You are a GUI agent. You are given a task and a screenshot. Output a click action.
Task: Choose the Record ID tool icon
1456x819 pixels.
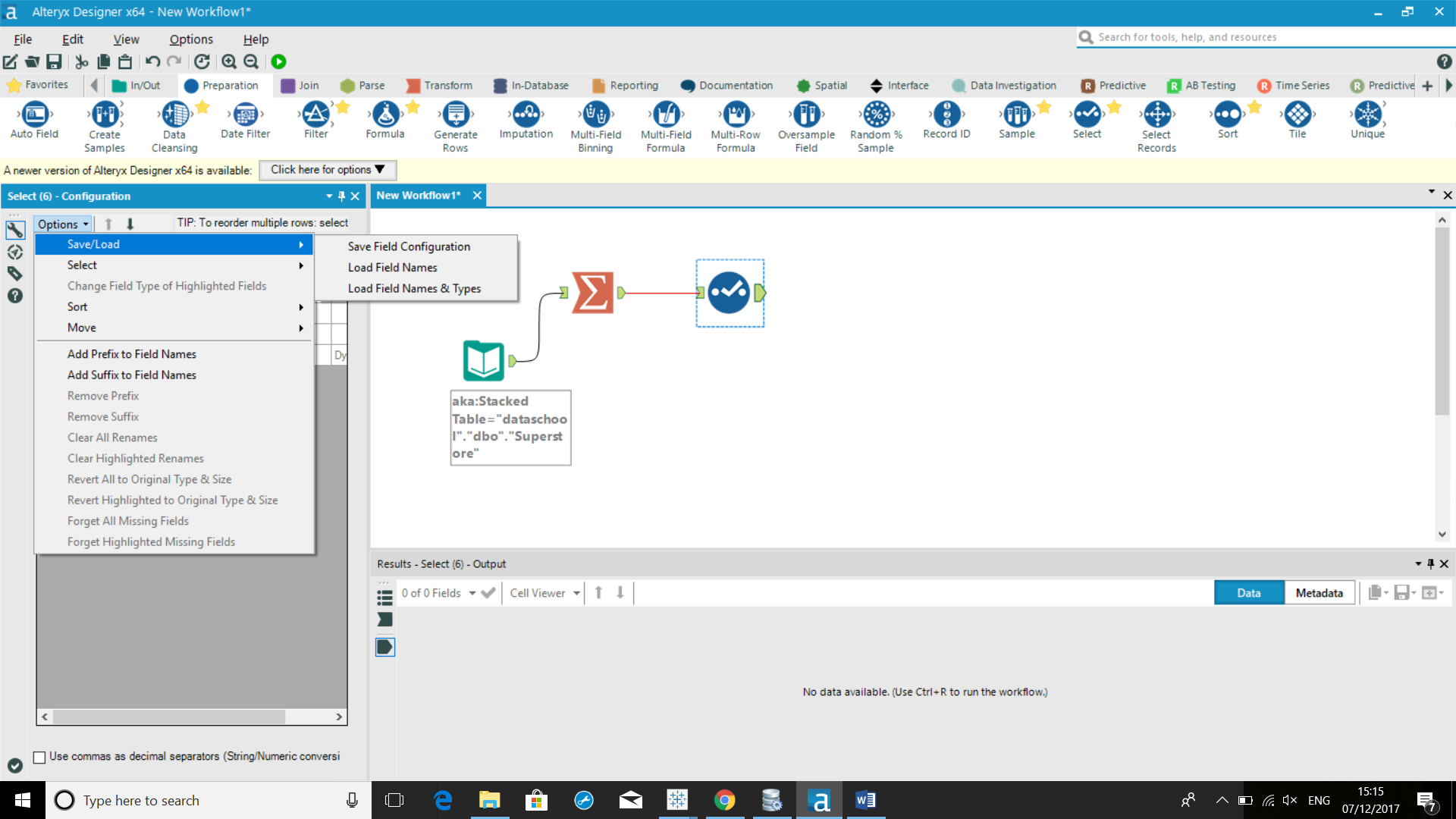click(946, 115)
